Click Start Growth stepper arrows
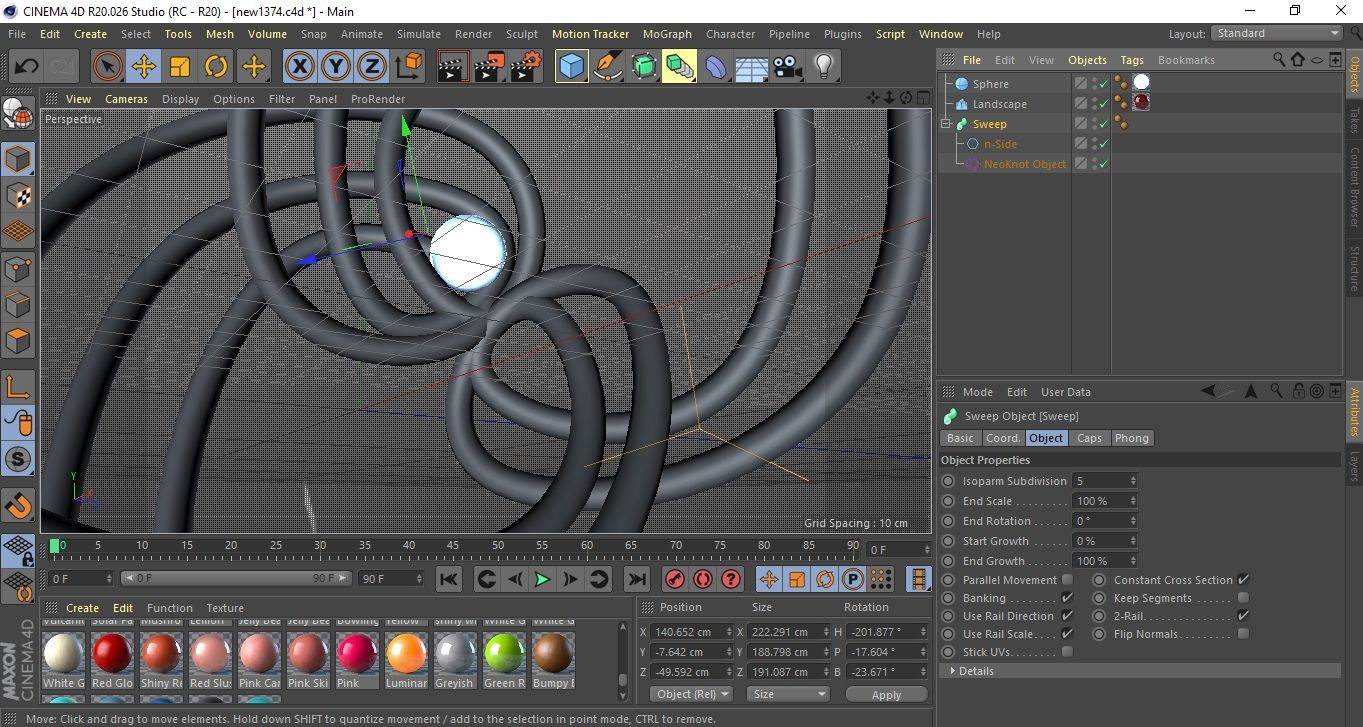This screenshot has width=1363, height=727. (x=1132, y=541)
